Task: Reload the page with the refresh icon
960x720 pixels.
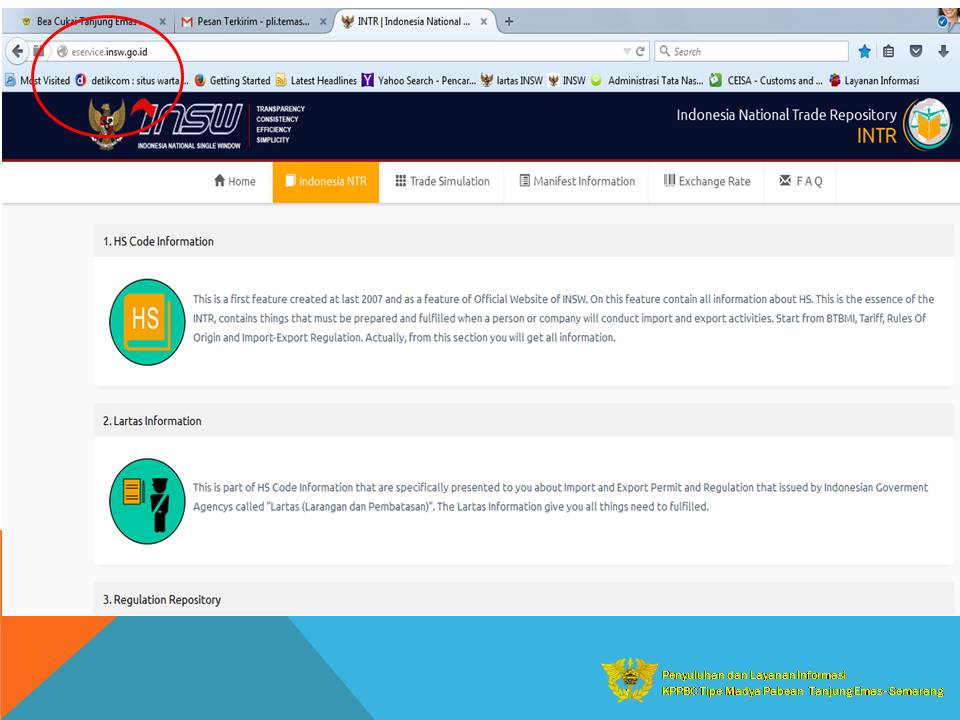Action: 640,51
